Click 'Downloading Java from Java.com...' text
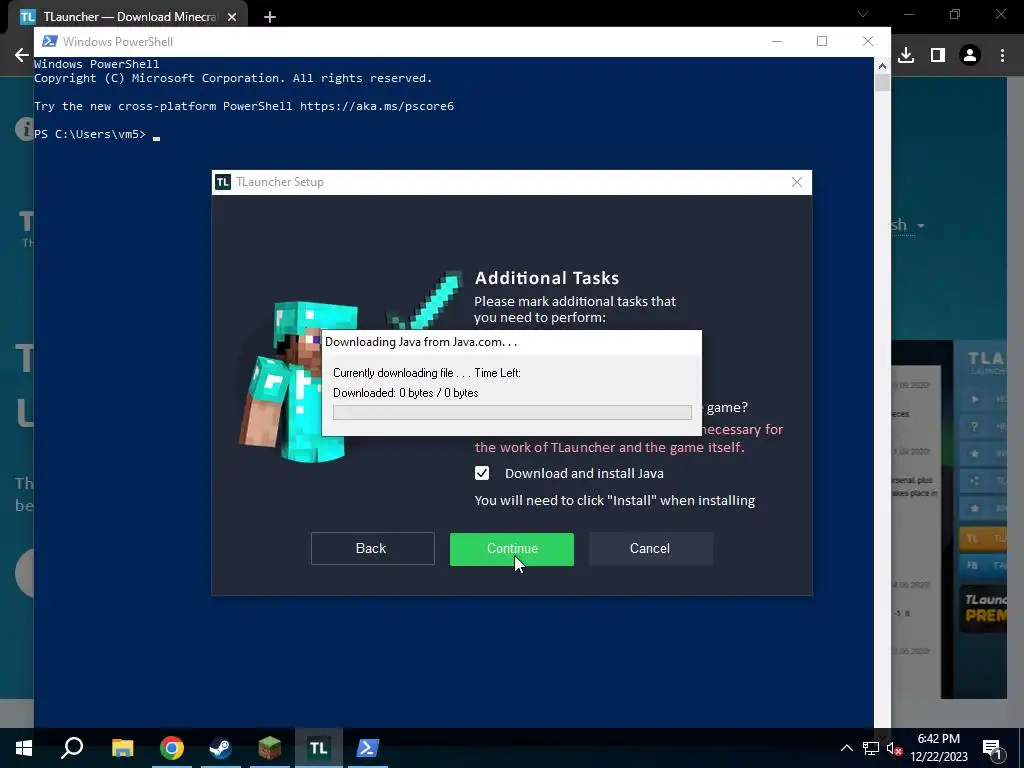Viewport: 1024px width, 768px height. pos(421,342)
